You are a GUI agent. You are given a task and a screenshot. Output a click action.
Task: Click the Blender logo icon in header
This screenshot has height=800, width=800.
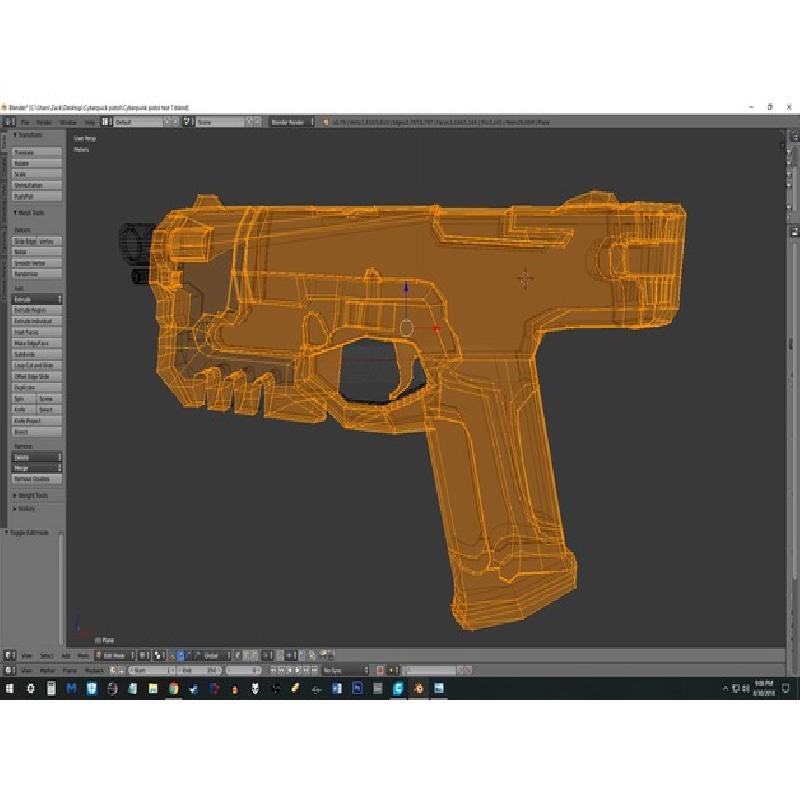pyautogui.click(x=326, y=122)
